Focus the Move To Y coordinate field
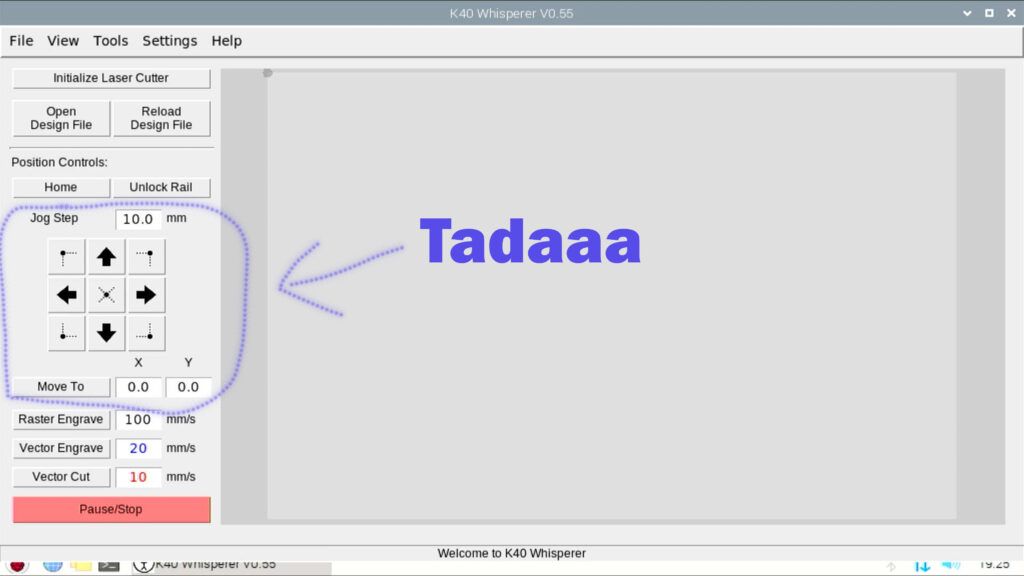The height and width of the screenshot is (576, 1024). click(188, 387)
